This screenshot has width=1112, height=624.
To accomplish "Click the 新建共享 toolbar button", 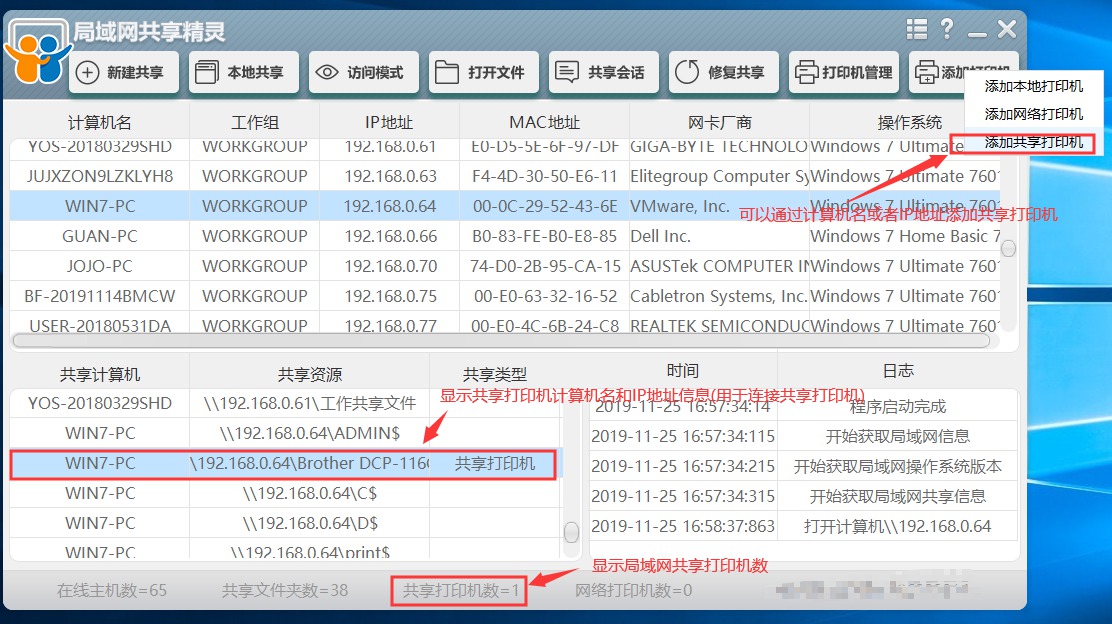I will [123, 72].
